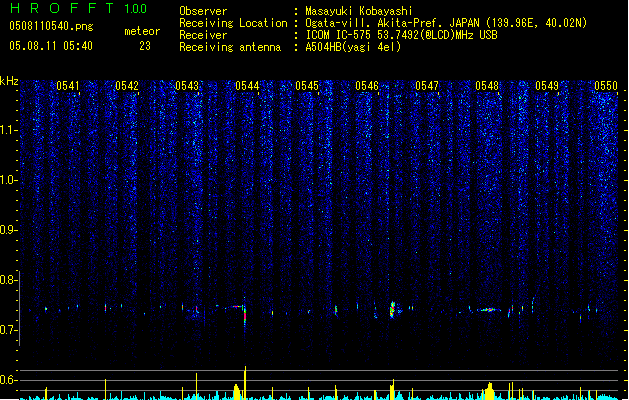Click the 0542 time marker
Image resolution: width=629 pixels, height=400 pixels.
pyautogui.click(x=127, y=86)
